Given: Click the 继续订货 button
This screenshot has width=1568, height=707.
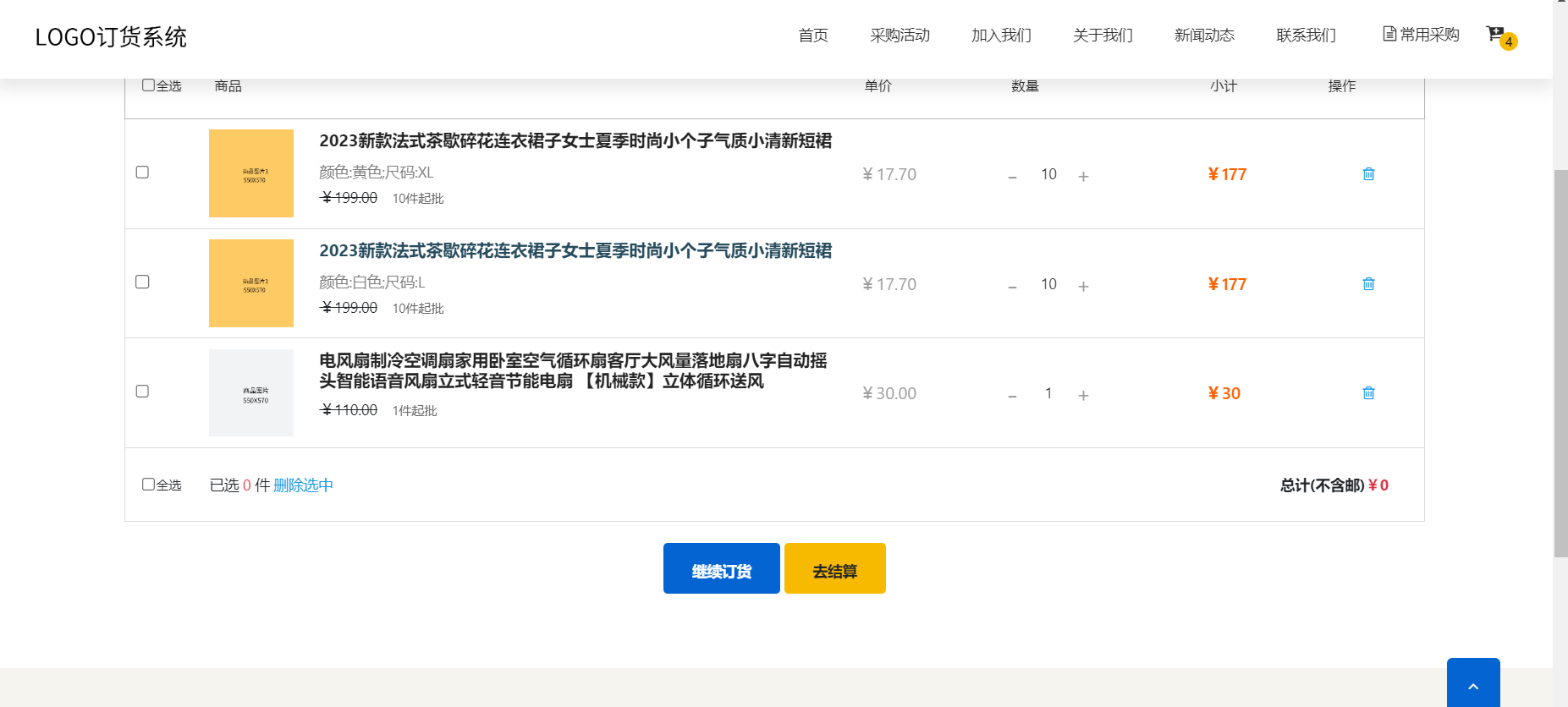Looking at the screenshot, I should click(721, 569).
